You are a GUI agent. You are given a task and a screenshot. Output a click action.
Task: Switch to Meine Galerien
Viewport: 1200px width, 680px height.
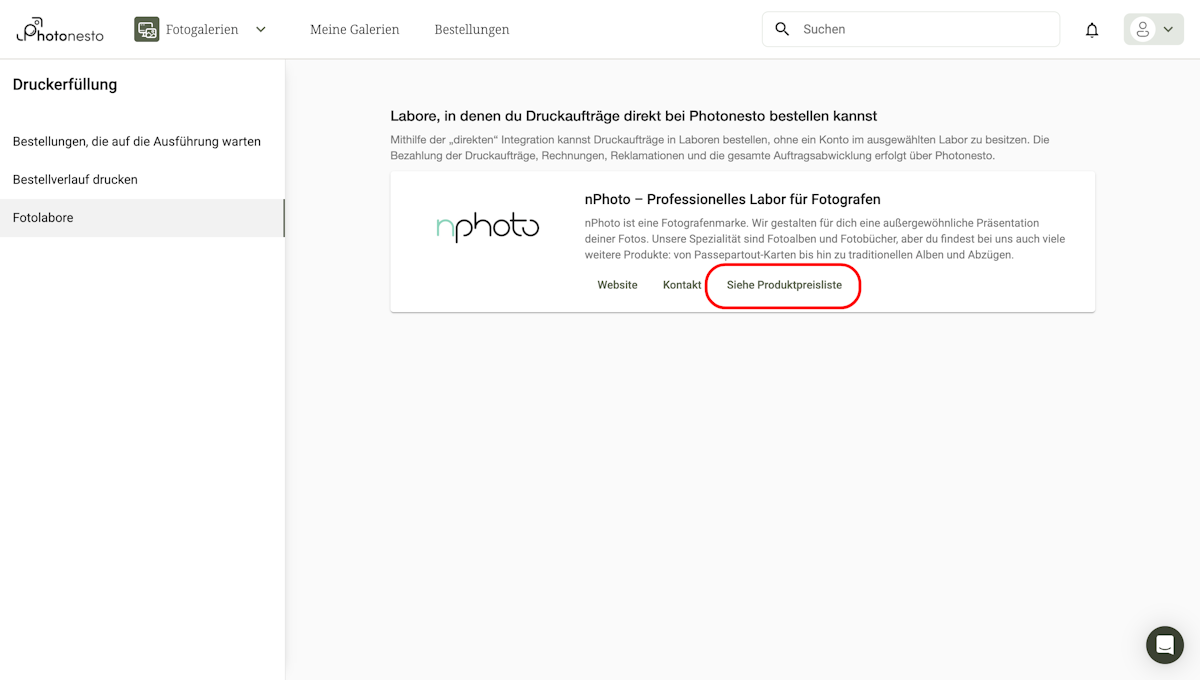354,29
